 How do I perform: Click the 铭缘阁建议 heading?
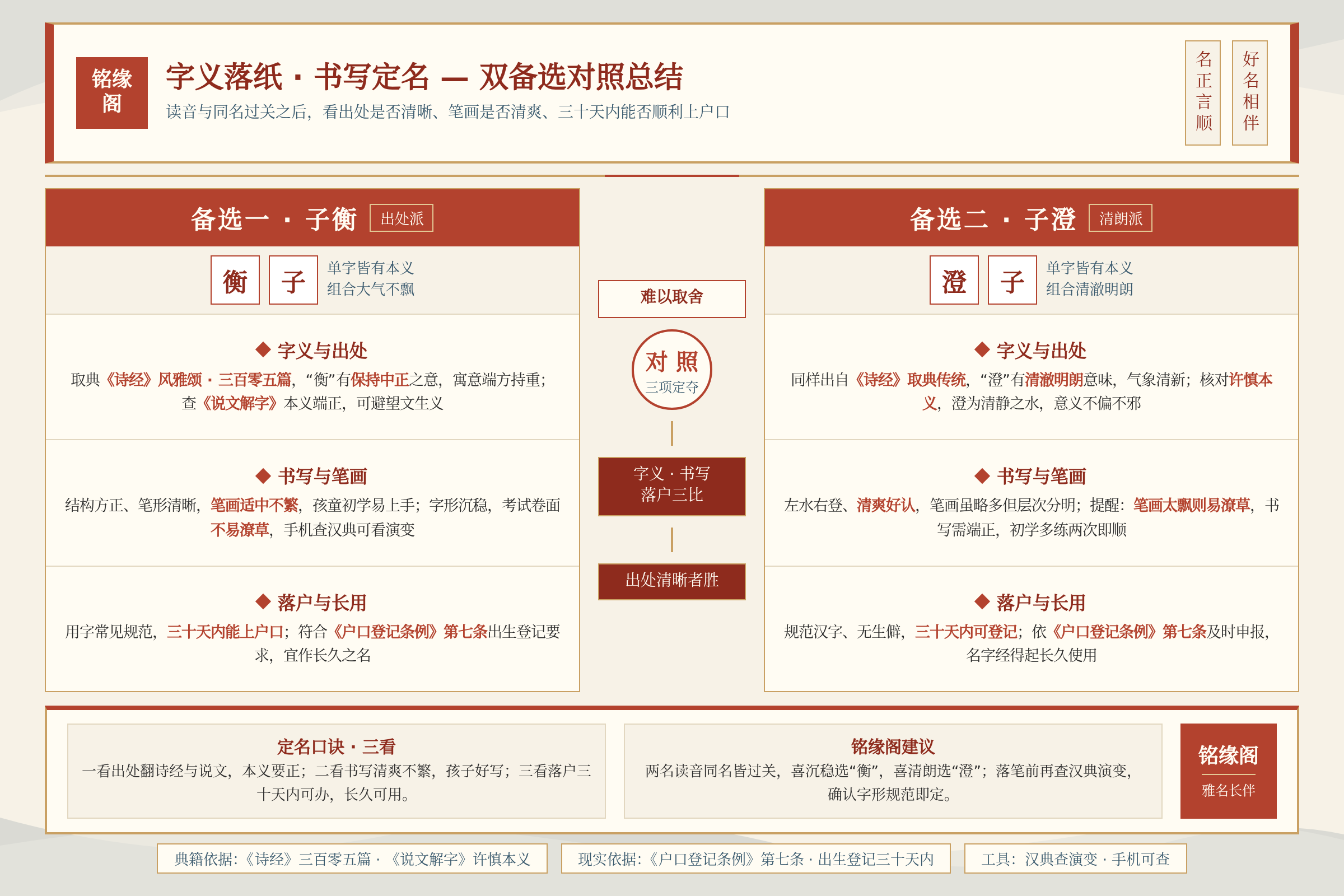pos(893,746)
